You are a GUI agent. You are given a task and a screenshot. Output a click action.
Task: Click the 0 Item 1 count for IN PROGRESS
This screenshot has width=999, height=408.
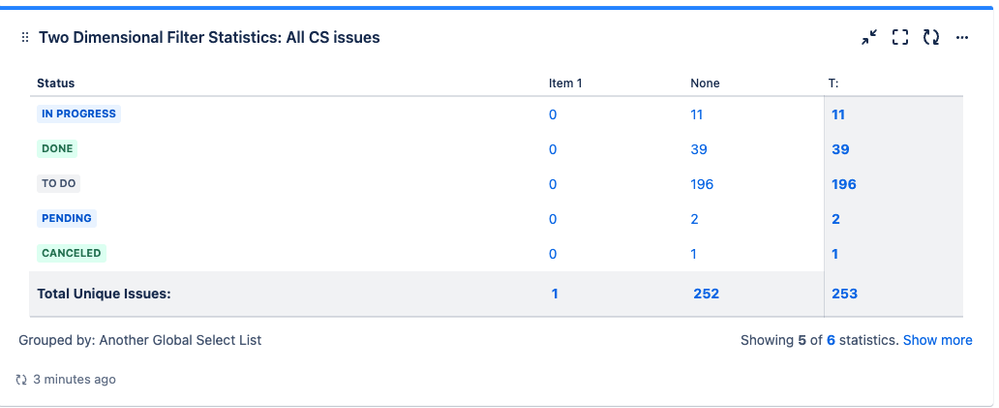(552, 115)
